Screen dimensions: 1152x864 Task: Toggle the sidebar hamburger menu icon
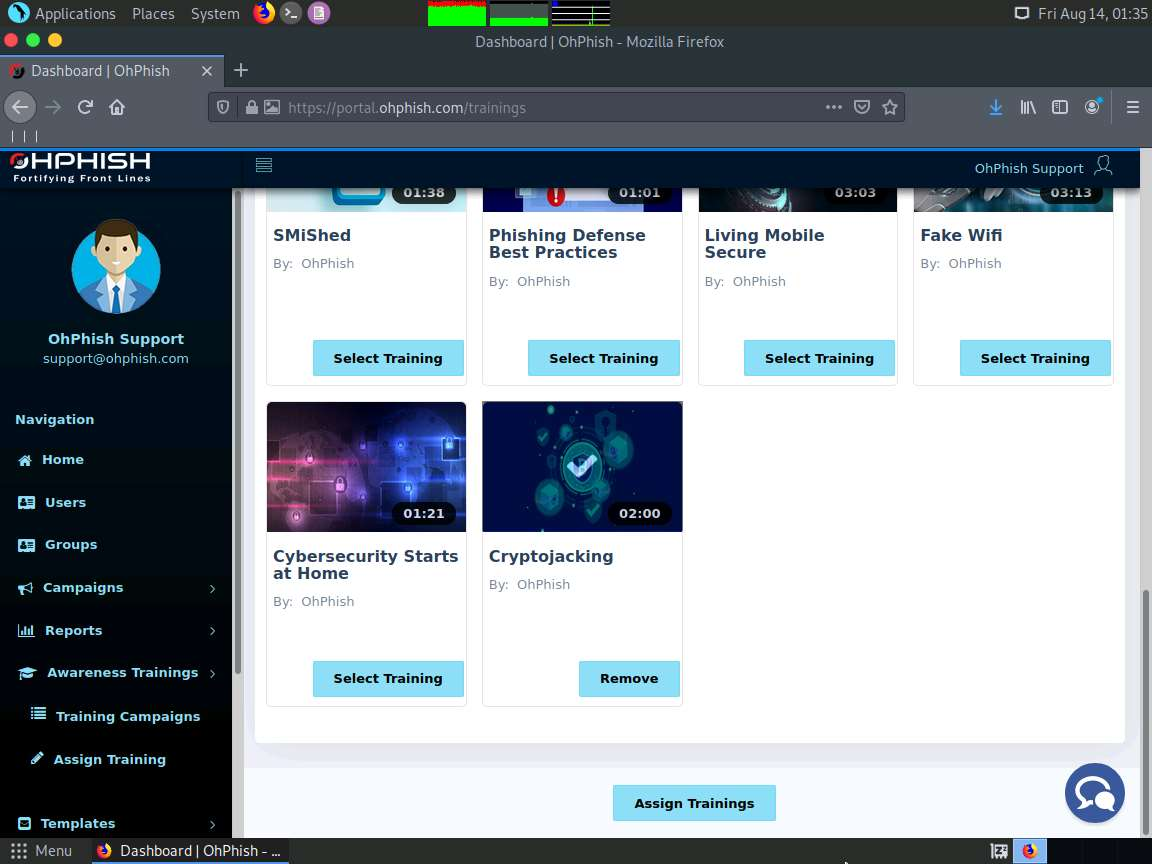coord(264,165)
